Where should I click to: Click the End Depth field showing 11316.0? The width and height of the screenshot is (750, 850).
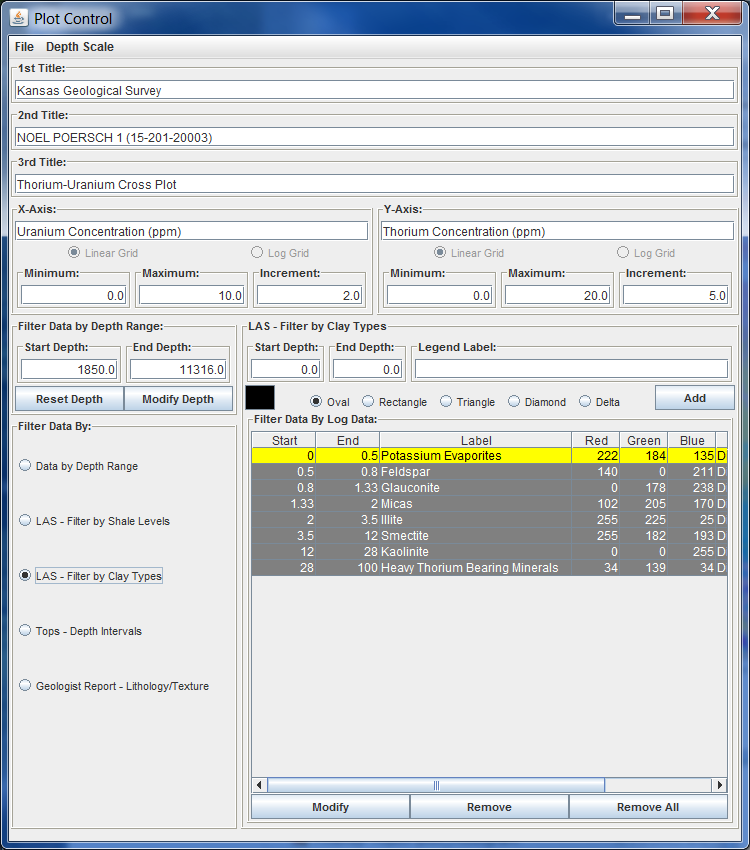tap(178, 370)
